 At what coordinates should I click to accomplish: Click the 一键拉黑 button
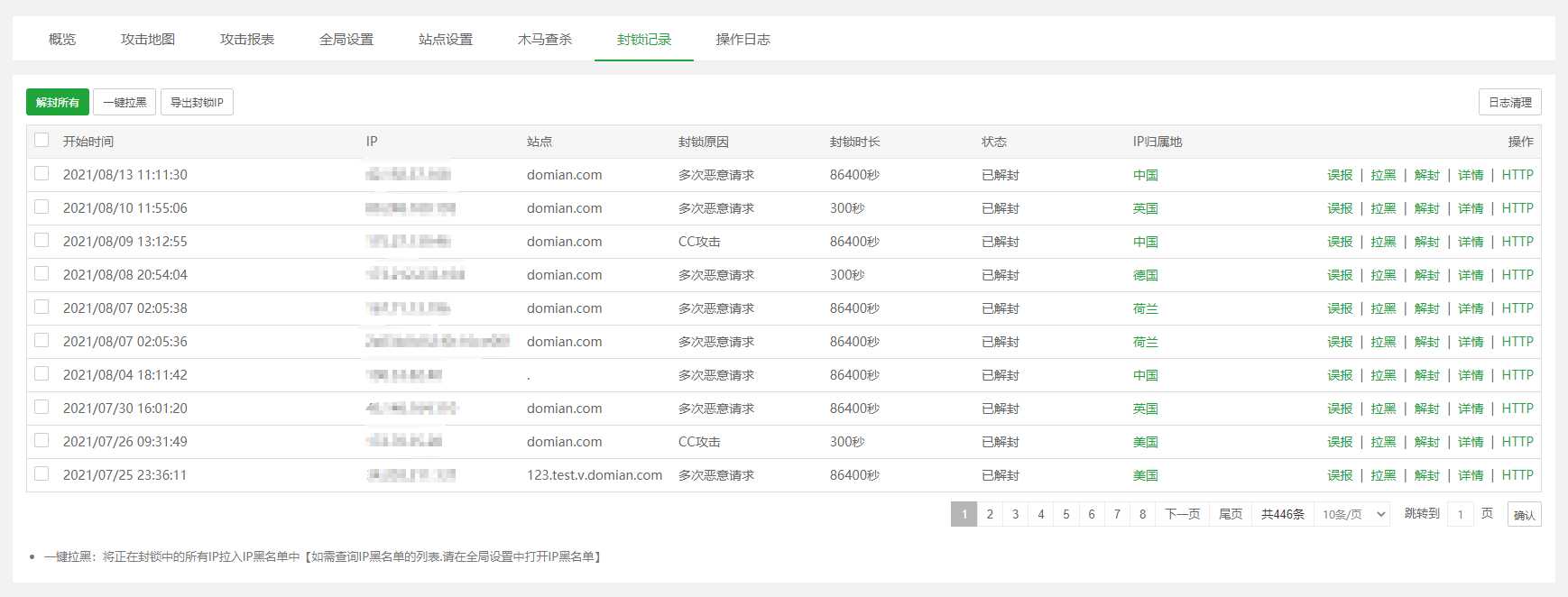(125, 102)
